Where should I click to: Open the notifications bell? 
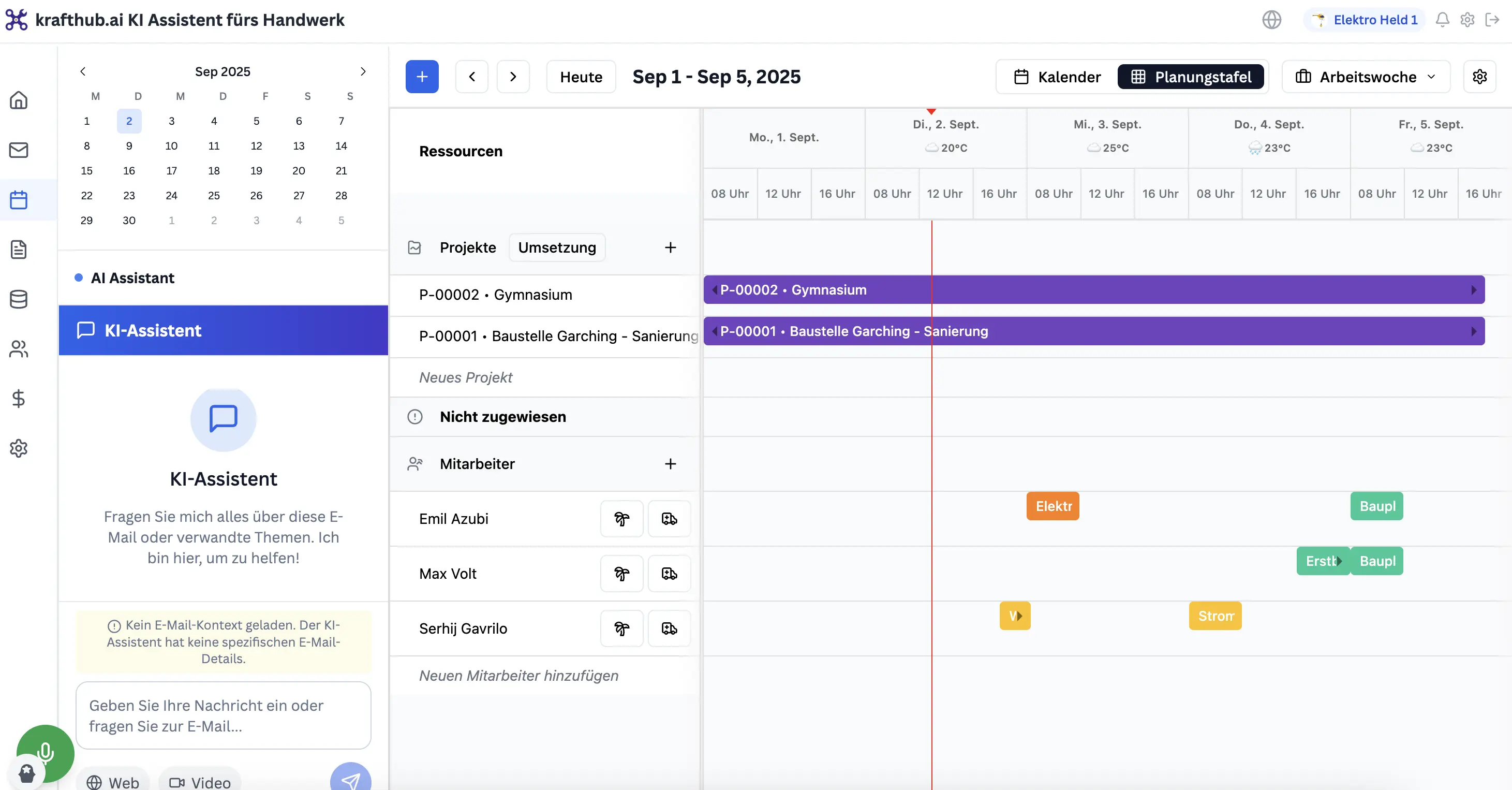[x=1442, y=19]
